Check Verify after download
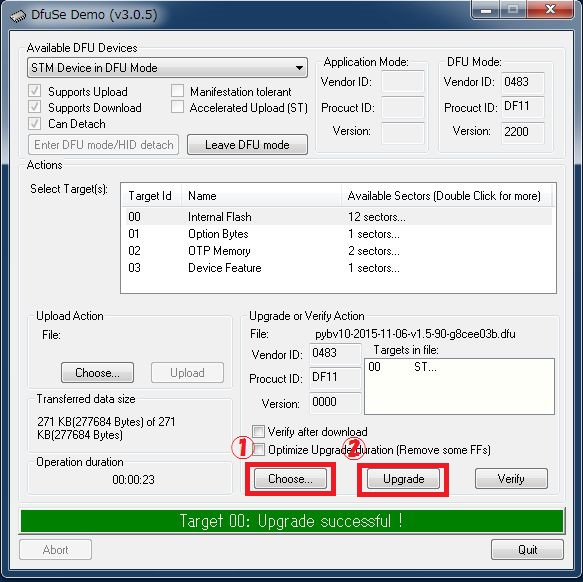 coord(258,432)
